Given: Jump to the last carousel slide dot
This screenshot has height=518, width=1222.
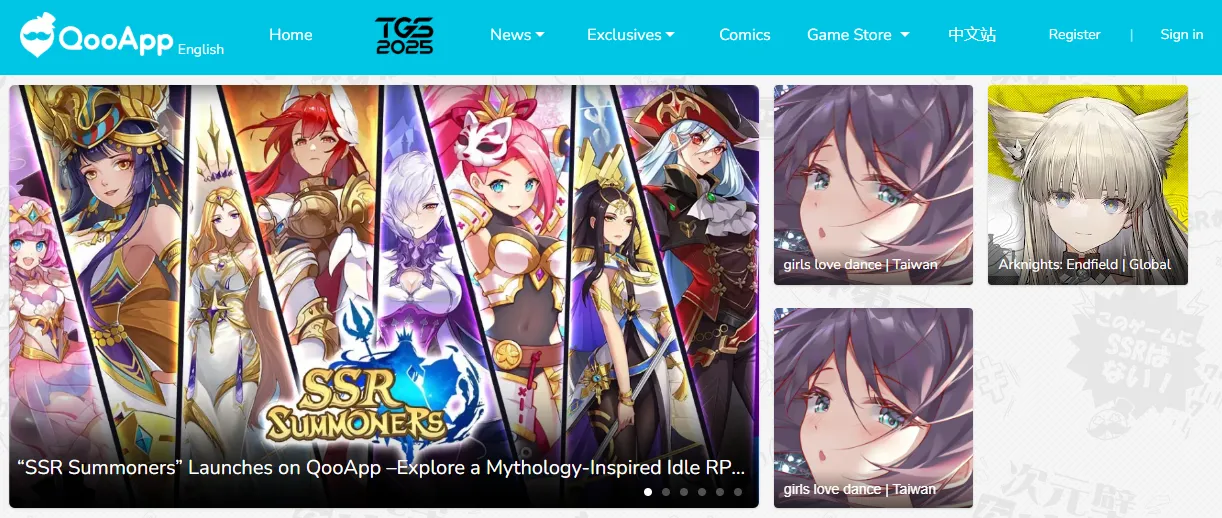Looking at the screenshot, I should pyautogui.click(x=738, y=492).
